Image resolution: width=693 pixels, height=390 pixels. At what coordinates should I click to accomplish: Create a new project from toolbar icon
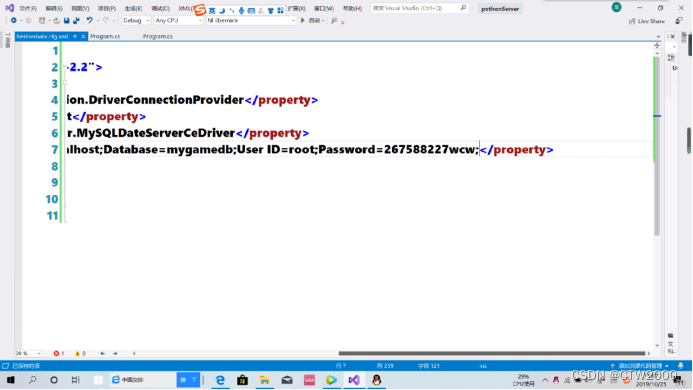(x=42, y=20)
